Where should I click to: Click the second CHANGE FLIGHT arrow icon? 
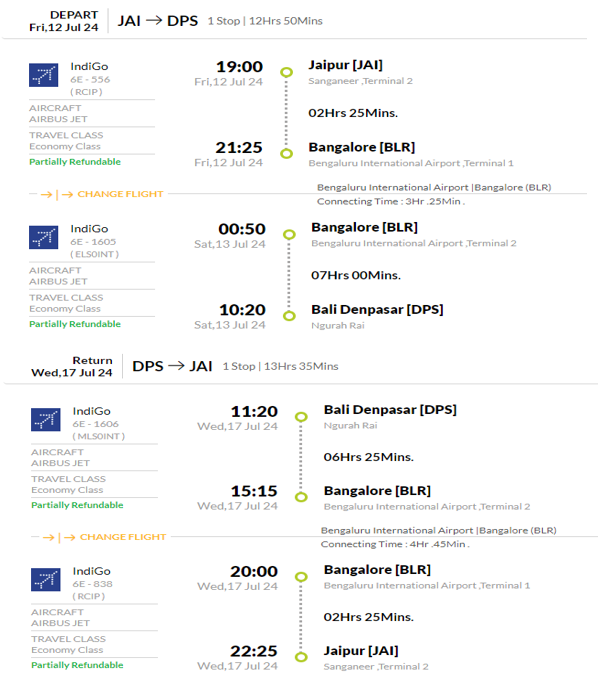(59, 537)
